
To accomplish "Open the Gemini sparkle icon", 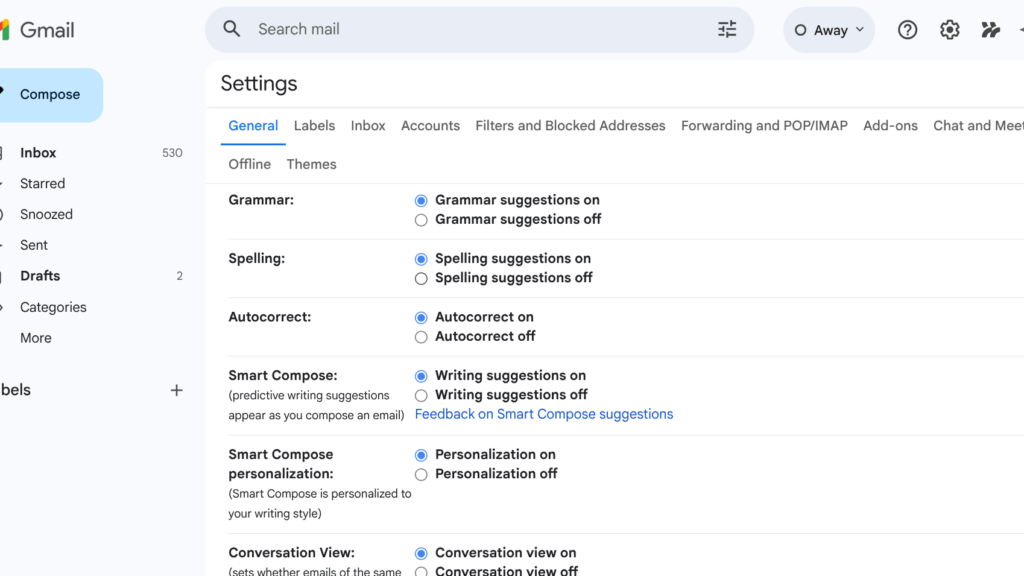I will click(990, 30).
